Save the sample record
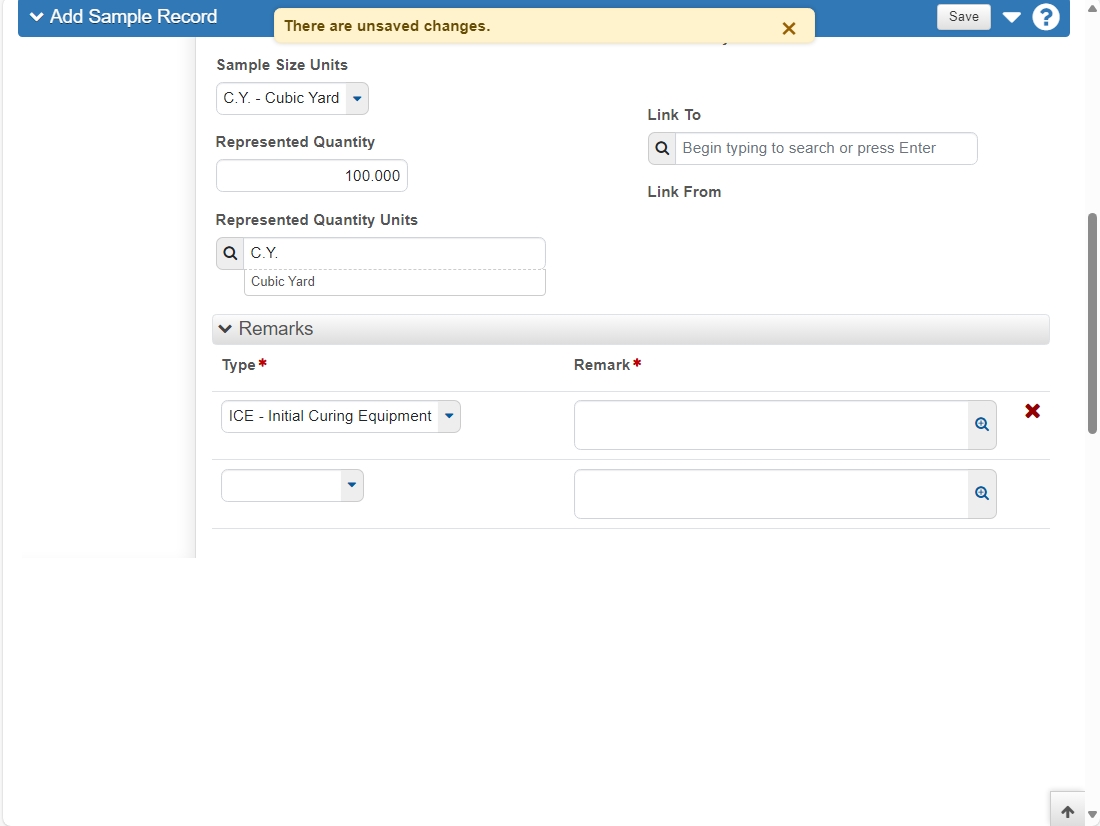1100x826 pixels. tap(963, 17)
